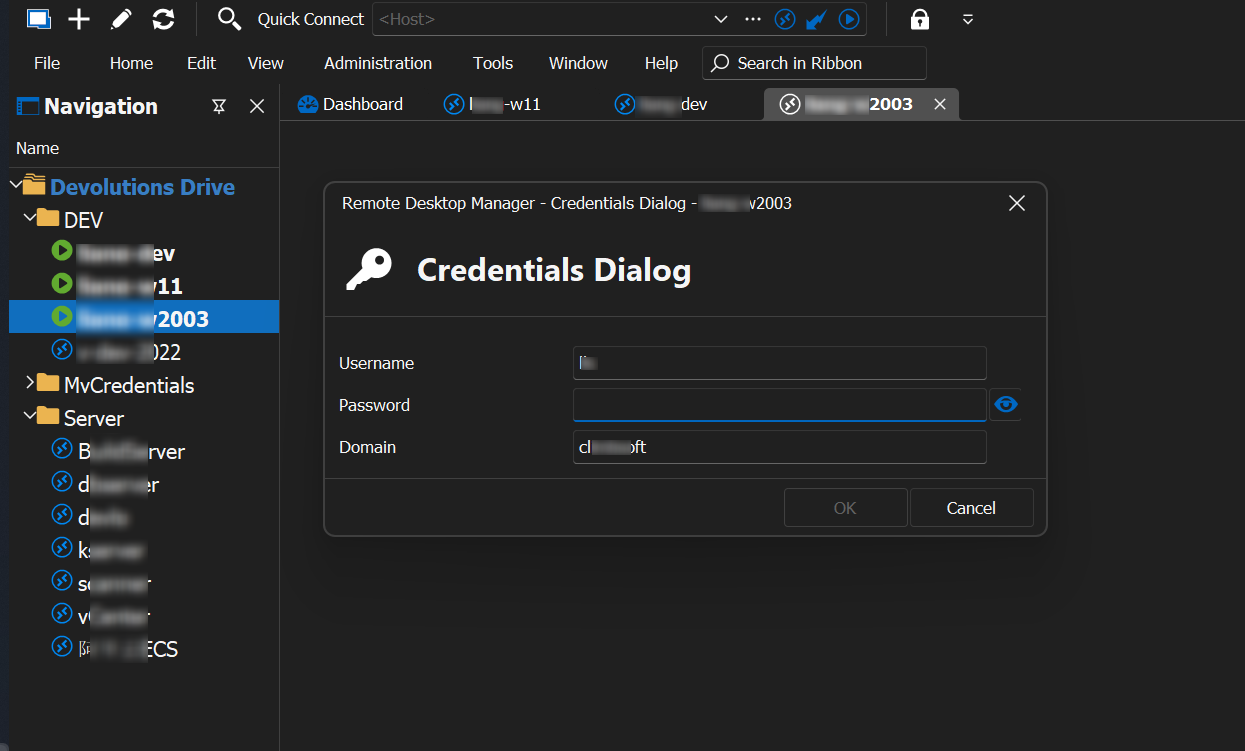Click the plus icon to add entry

tap(79, 19)
